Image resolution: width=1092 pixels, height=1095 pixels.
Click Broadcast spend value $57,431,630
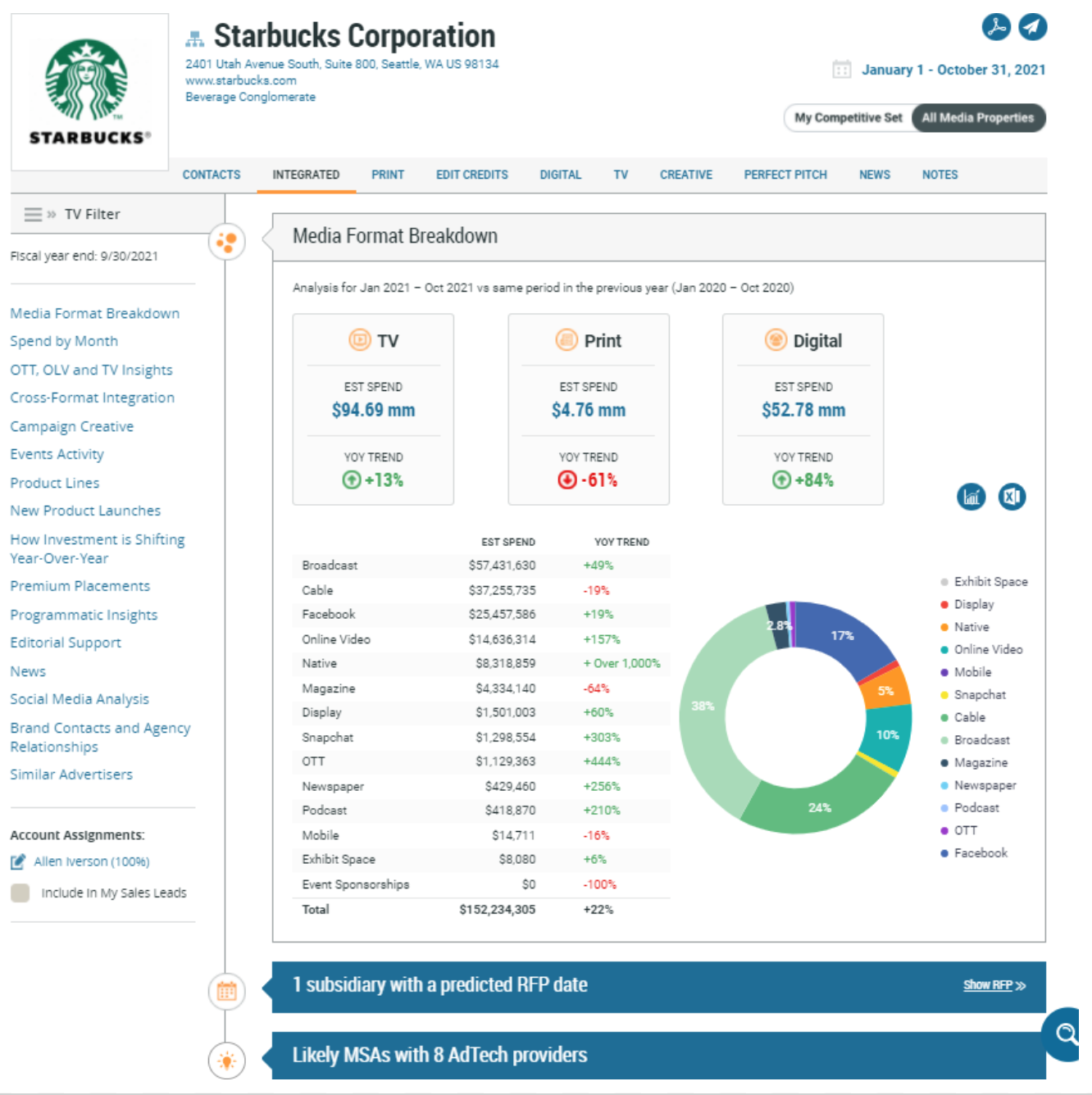(x=502, y=566)
